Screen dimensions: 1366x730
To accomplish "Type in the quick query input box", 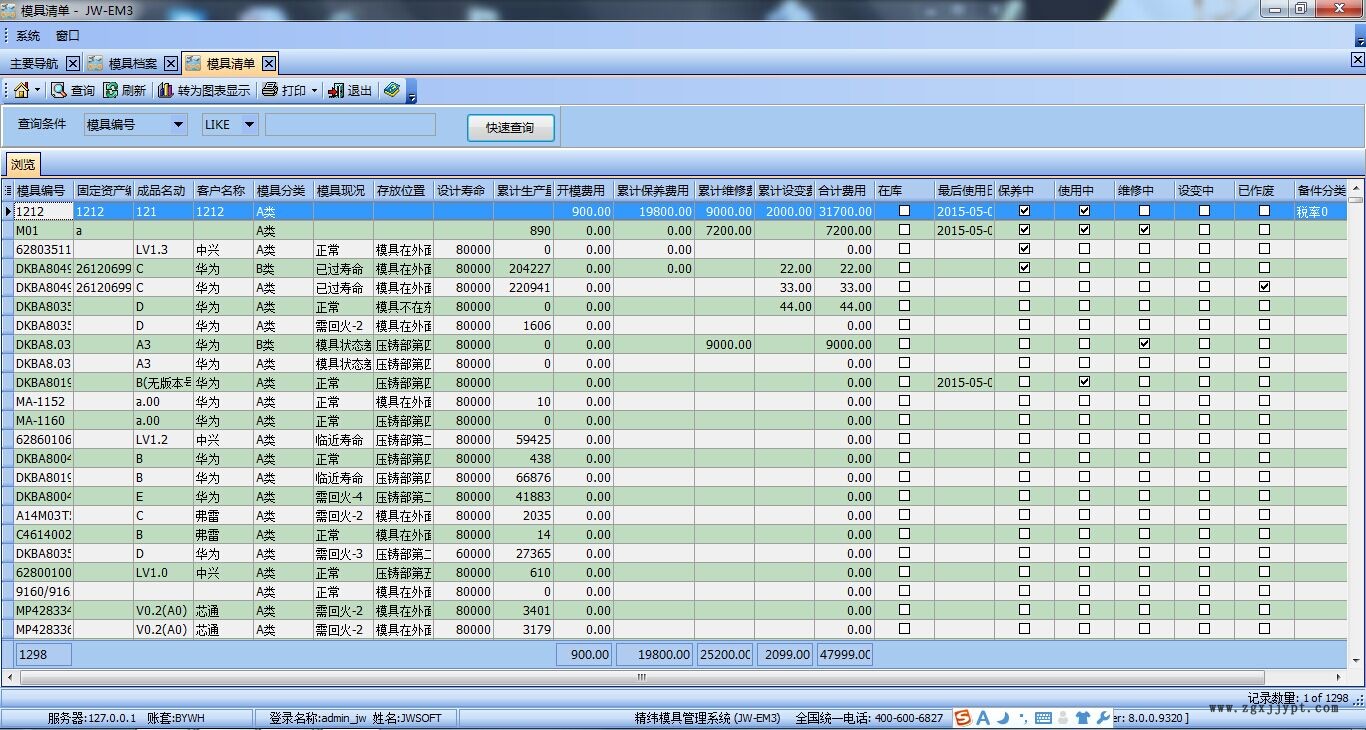I will click(x=350, y=123).
